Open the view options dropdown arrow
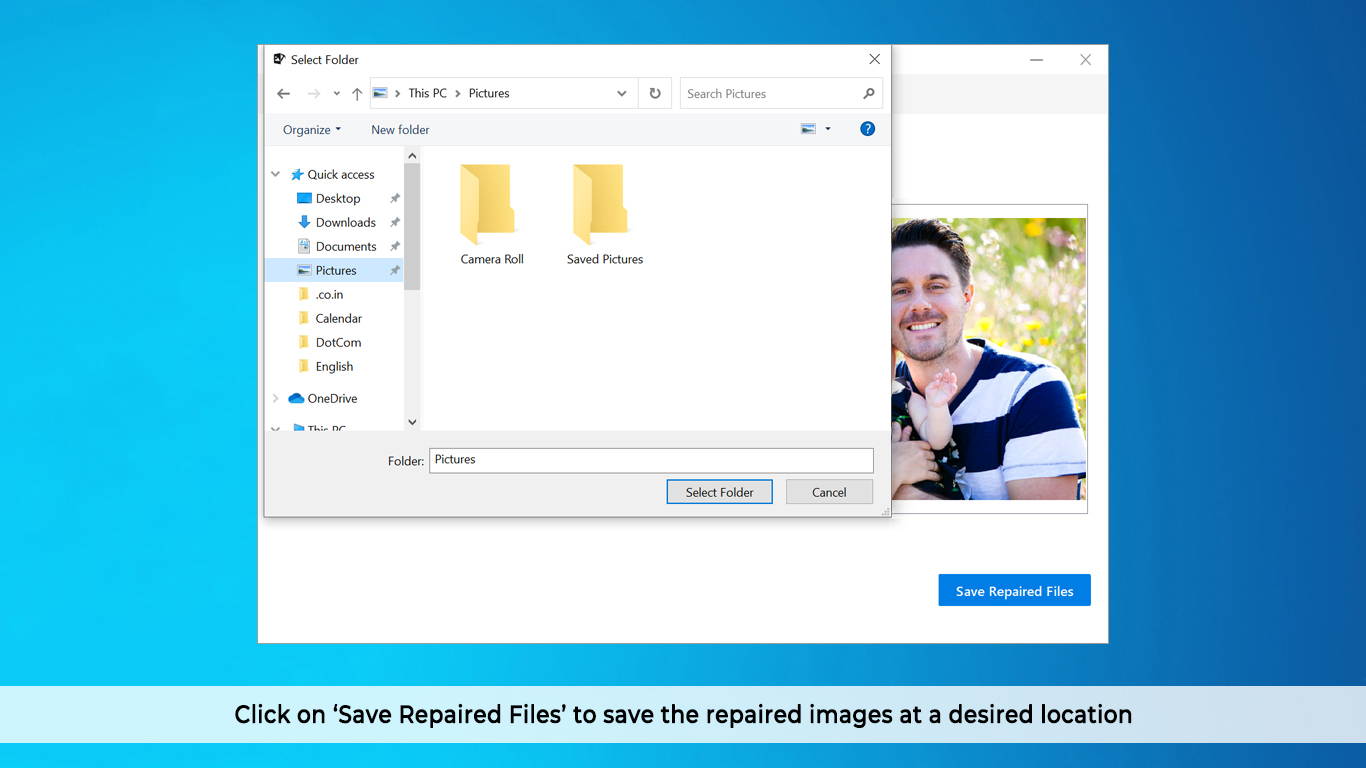 tap(828, 129)
